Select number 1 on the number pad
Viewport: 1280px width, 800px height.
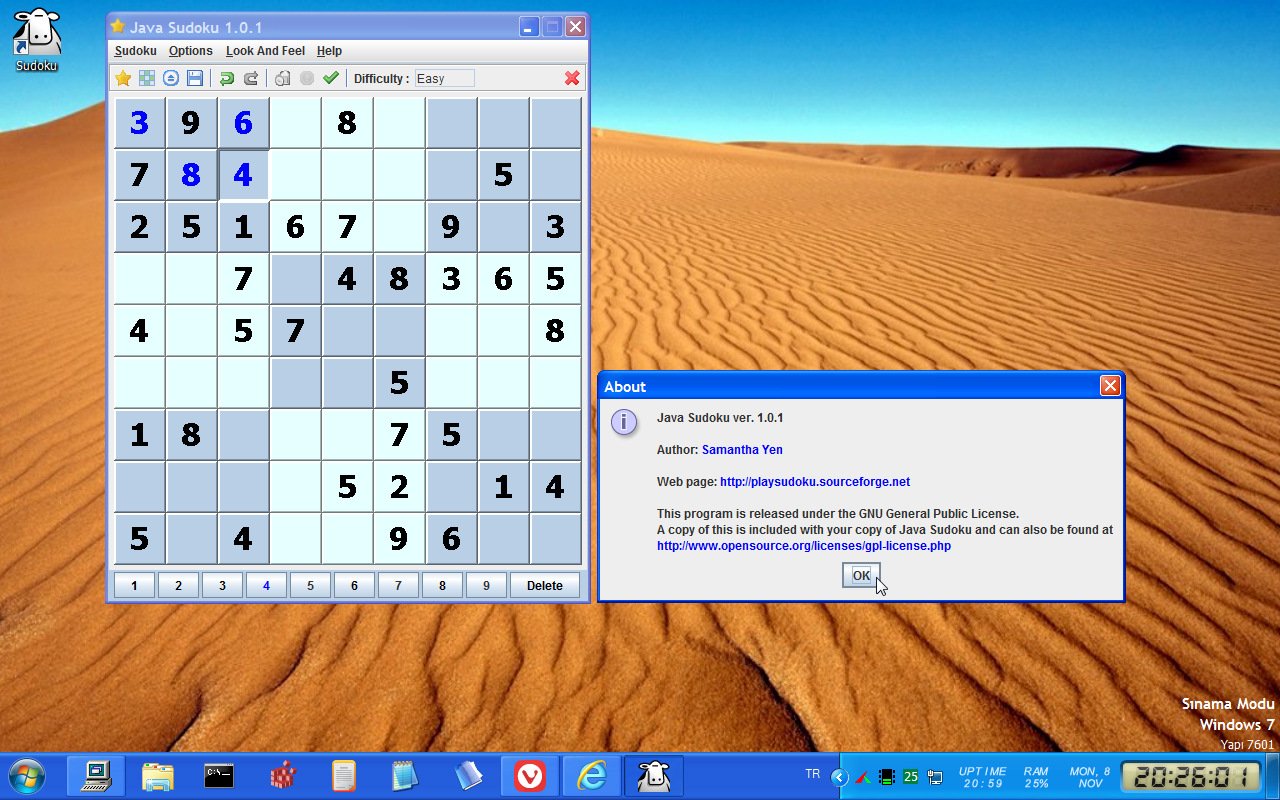[x=134, y=585]
